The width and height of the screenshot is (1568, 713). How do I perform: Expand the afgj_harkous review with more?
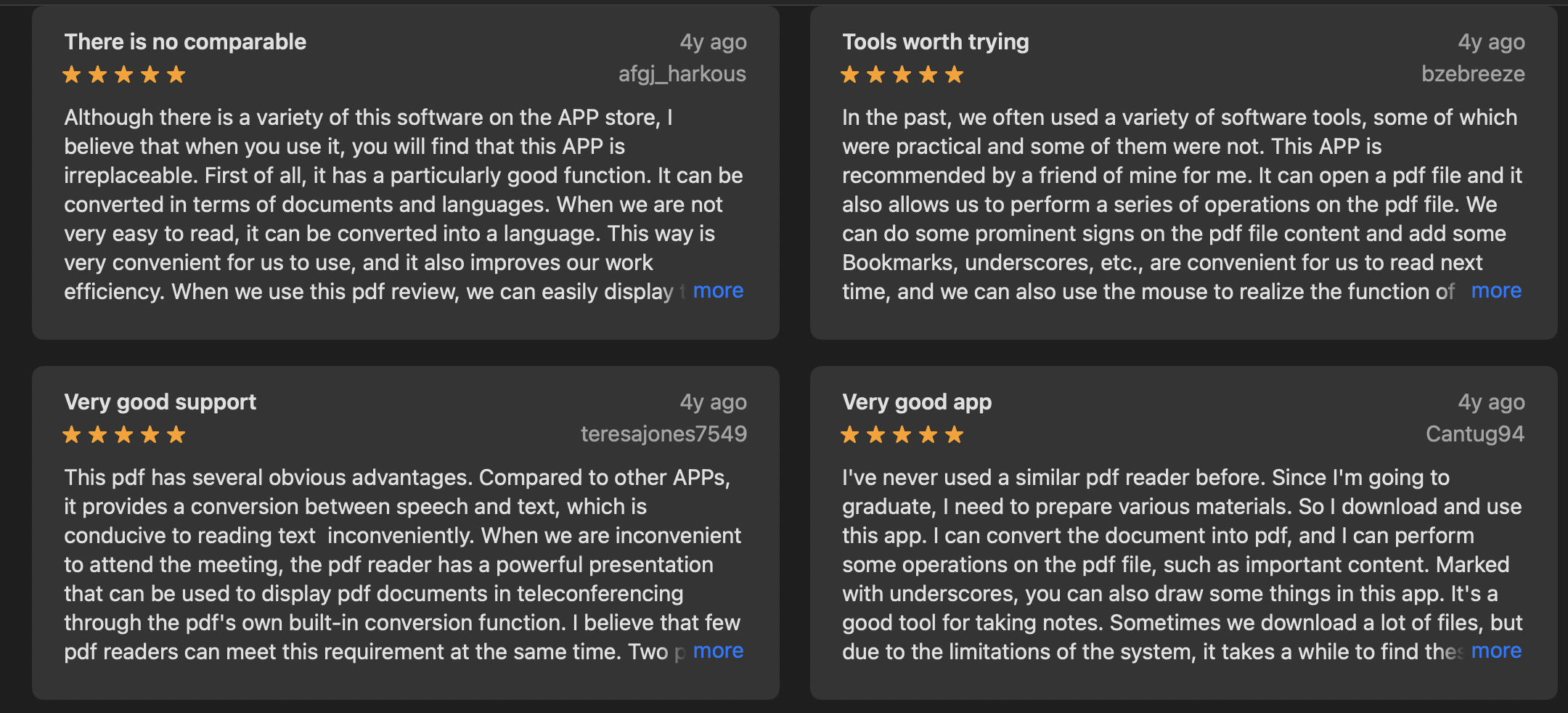(718, 290)
